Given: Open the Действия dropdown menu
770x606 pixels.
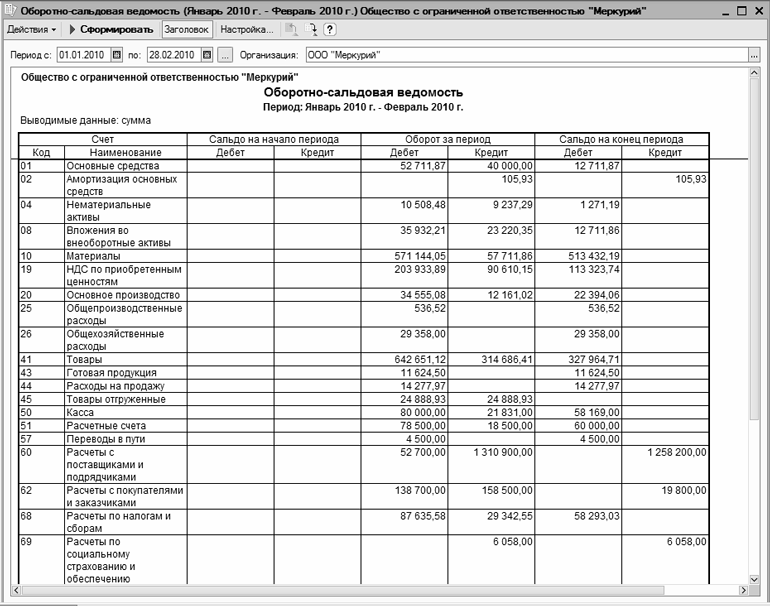Looking at the screenshot, I should 31,30.
